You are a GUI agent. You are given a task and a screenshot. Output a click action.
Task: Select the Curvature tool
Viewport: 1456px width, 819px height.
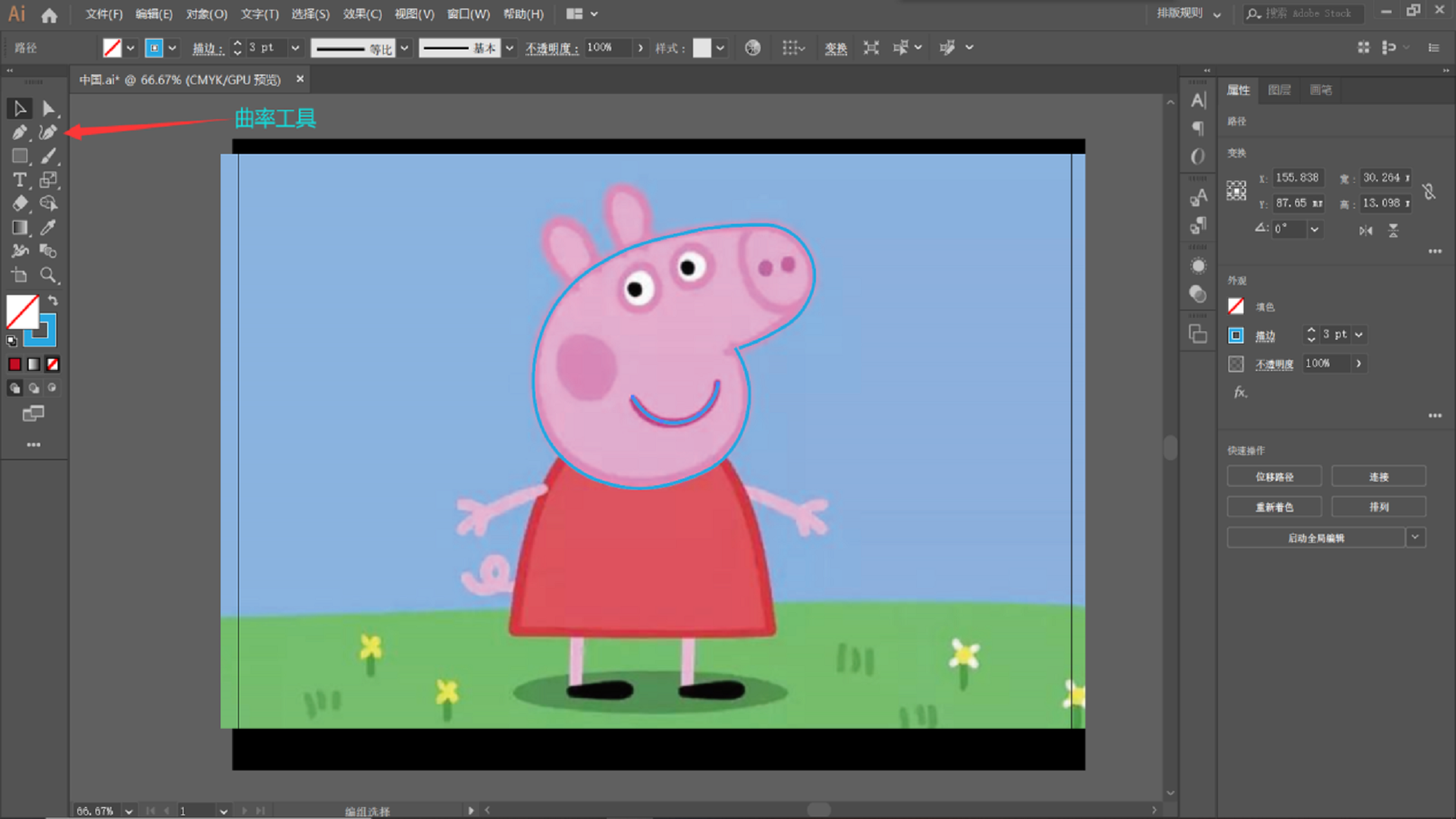click(48, 133)
